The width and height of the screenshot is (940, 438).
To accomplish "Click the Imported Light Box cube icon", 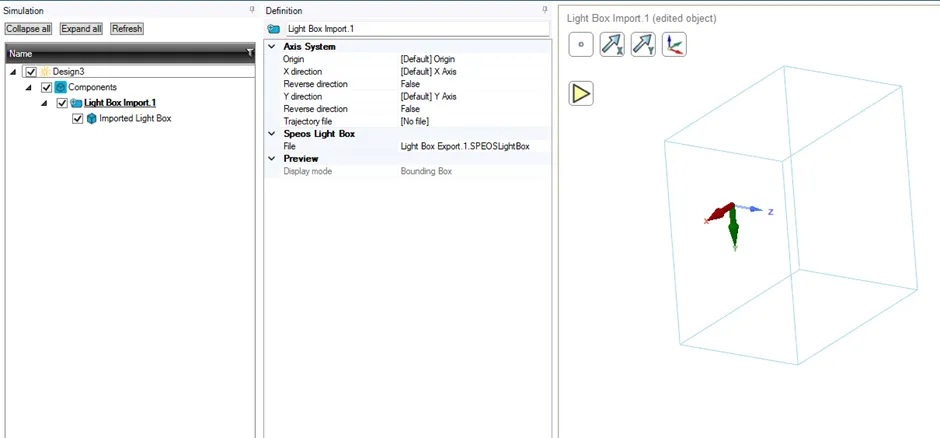I will click(x=92, y=119).
